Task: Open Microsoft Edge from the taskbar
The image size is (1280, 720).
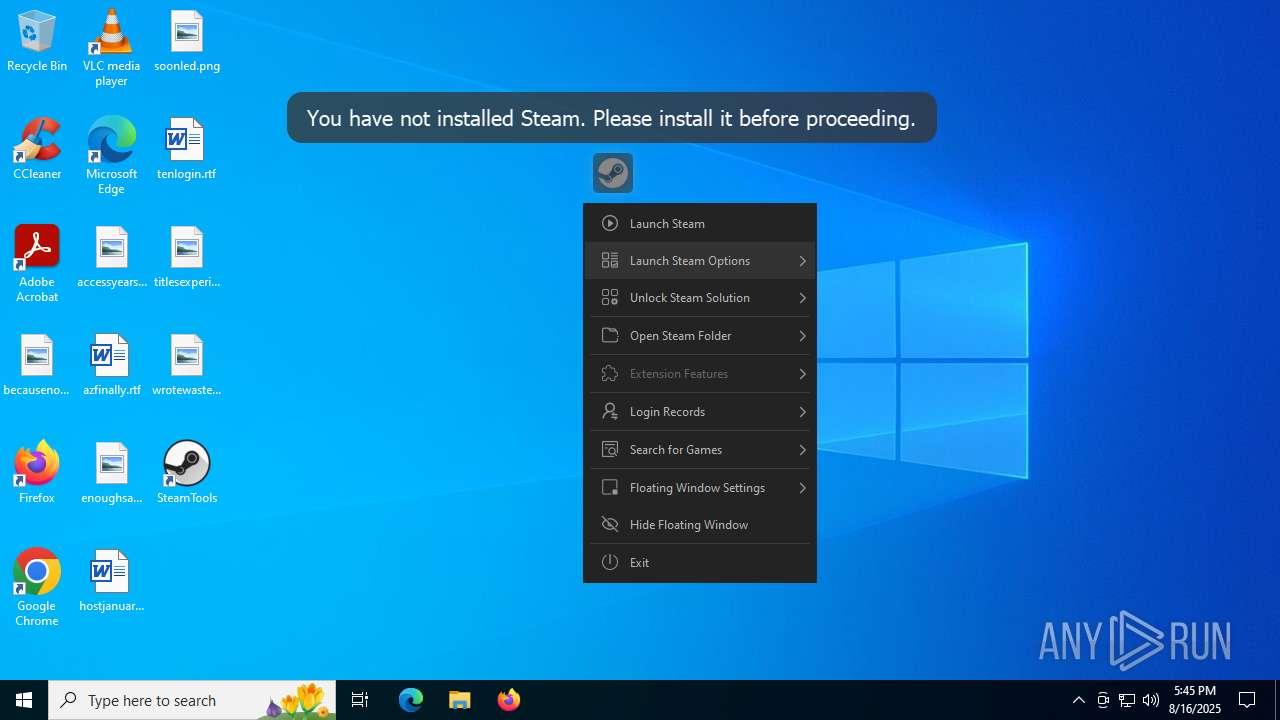Action: coord(411,700)
